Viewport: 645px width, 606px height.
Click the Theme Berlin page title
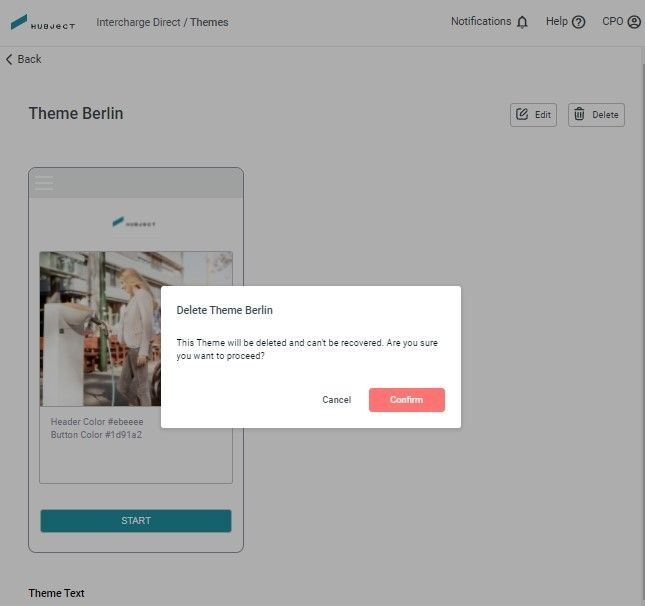tap(76, 114)
